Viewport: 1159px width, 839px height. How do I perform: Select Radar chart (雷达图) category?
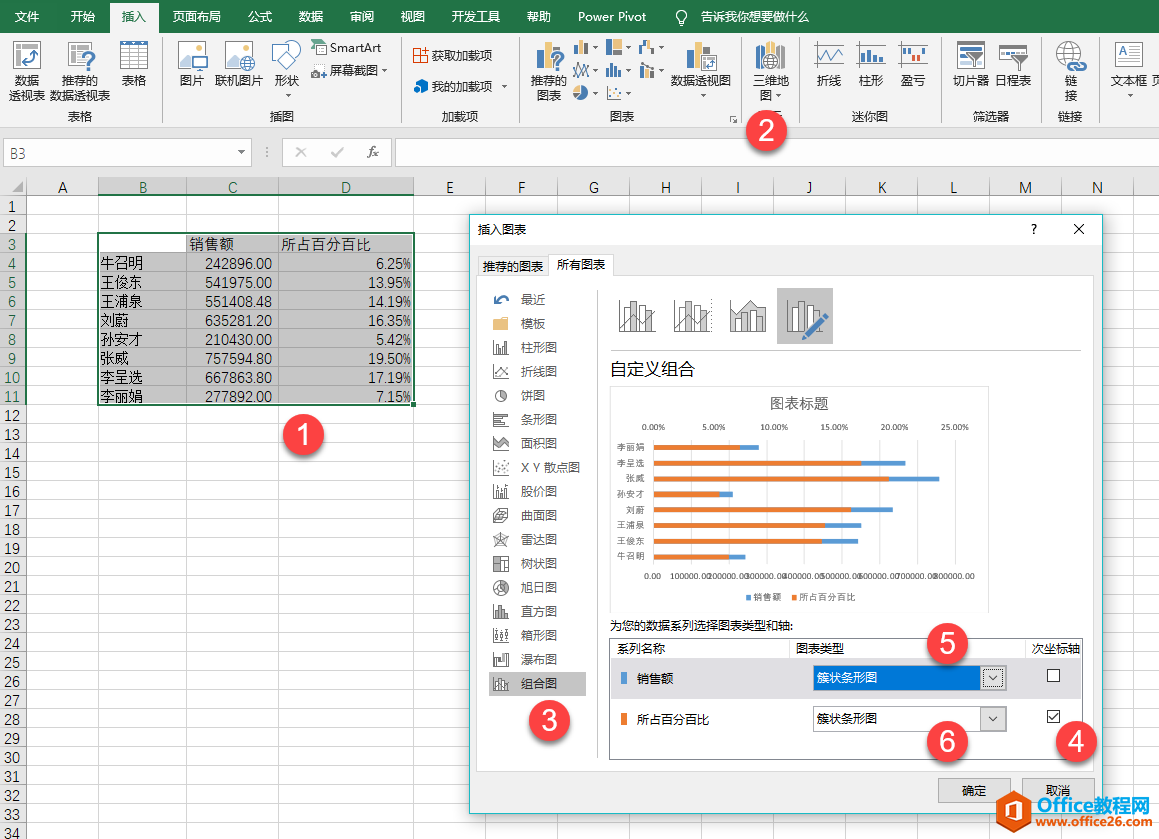pyautogui.click(x=537, y=540)
